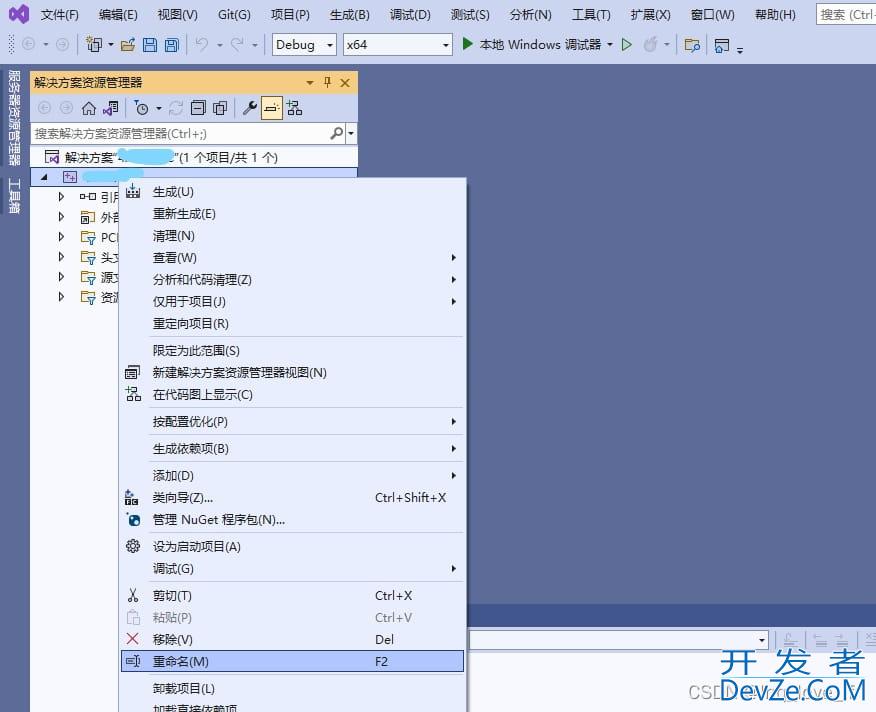Click Start Without Debugging outline play icon
876x712 pixels.
[626, 44]
